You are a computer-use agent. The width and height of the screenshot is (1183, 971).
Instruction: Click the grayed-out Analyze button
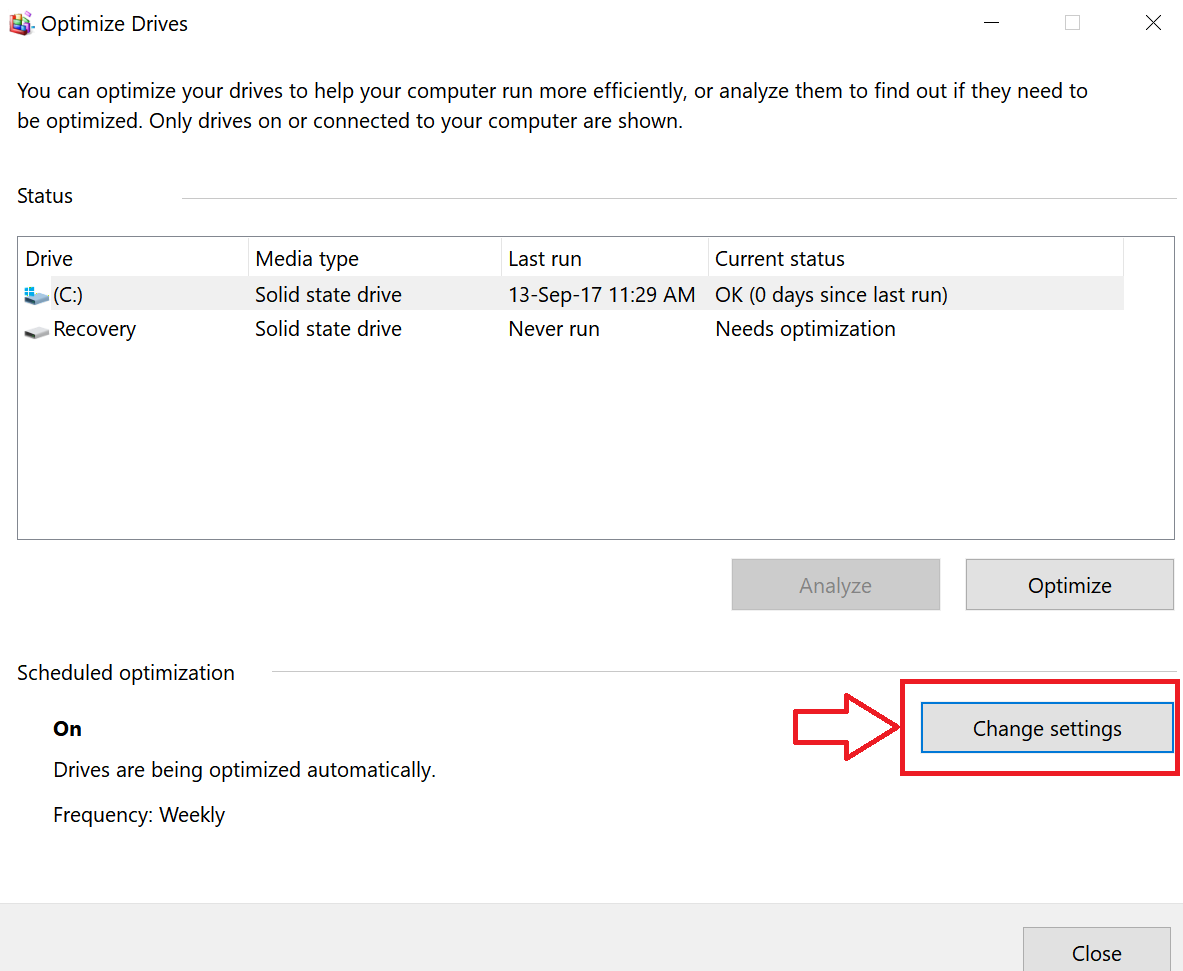[x=835, y=585]
